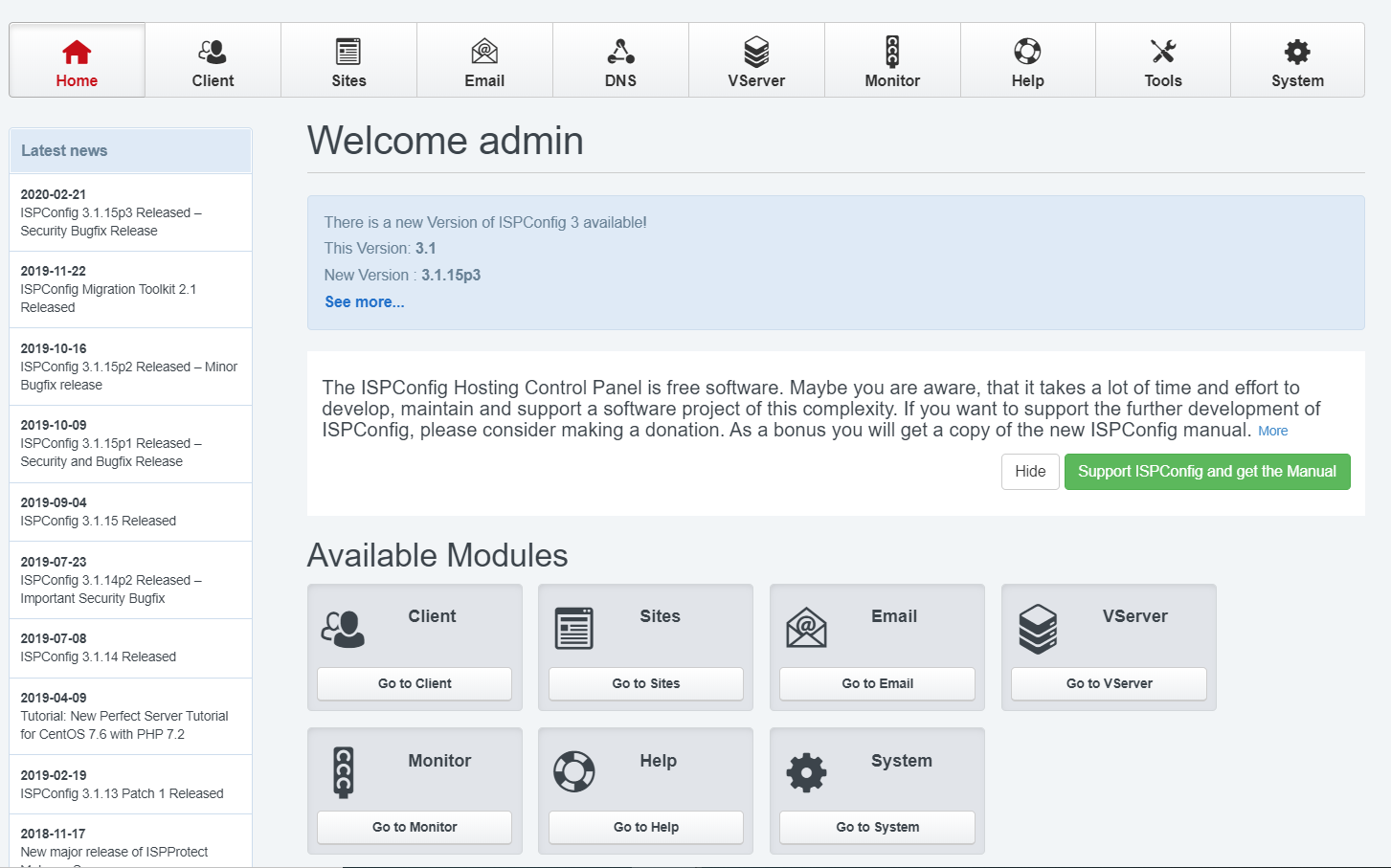
Task: Hide the donation notice with Hide button
Action: tap(1030, 471)
